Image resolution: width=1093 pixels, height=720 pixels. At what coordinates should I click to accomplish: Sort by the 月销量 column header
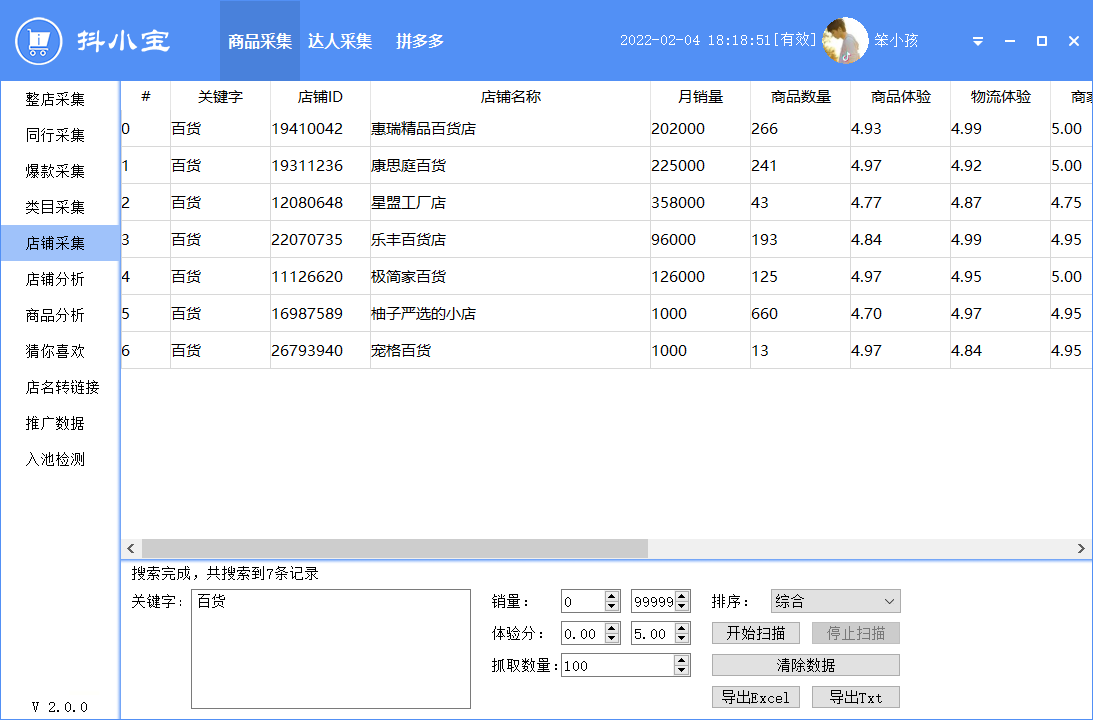[x=700, y=97]
